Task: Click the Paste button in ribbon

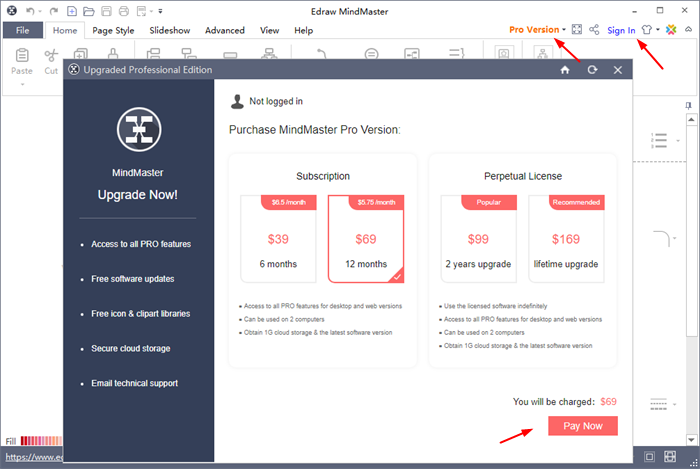Action: point(22,62)
